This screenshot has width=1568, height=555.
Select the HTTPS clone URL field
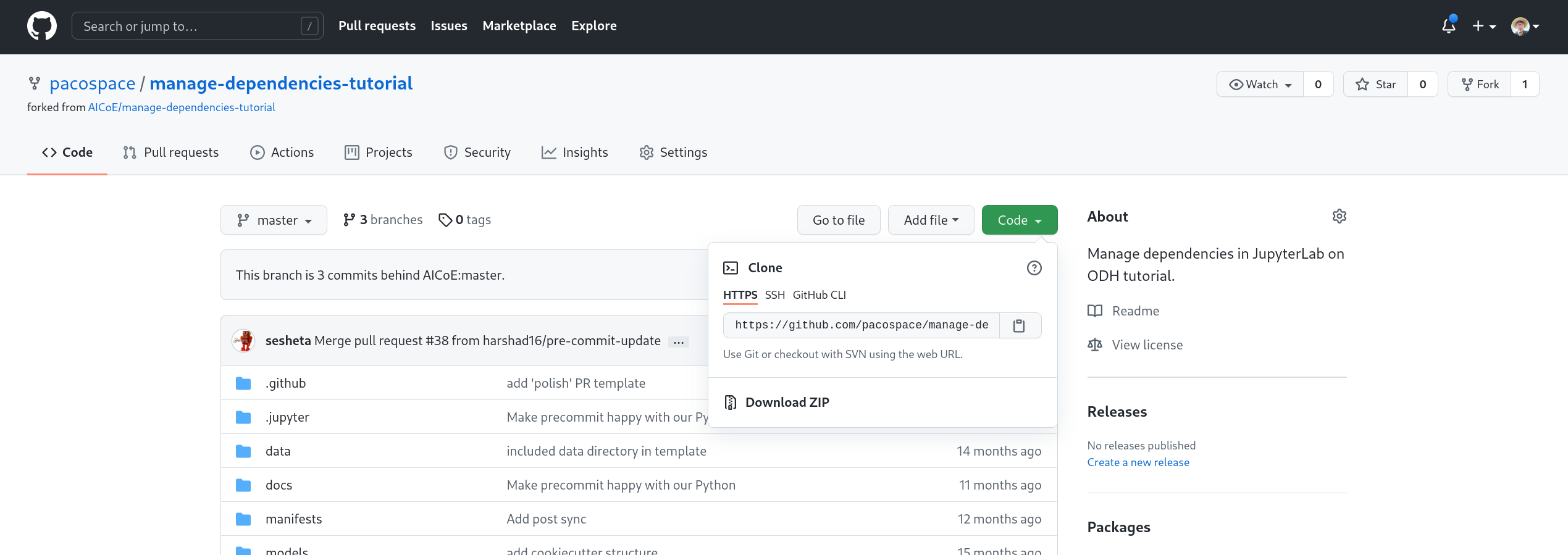[x=862, y=325]
